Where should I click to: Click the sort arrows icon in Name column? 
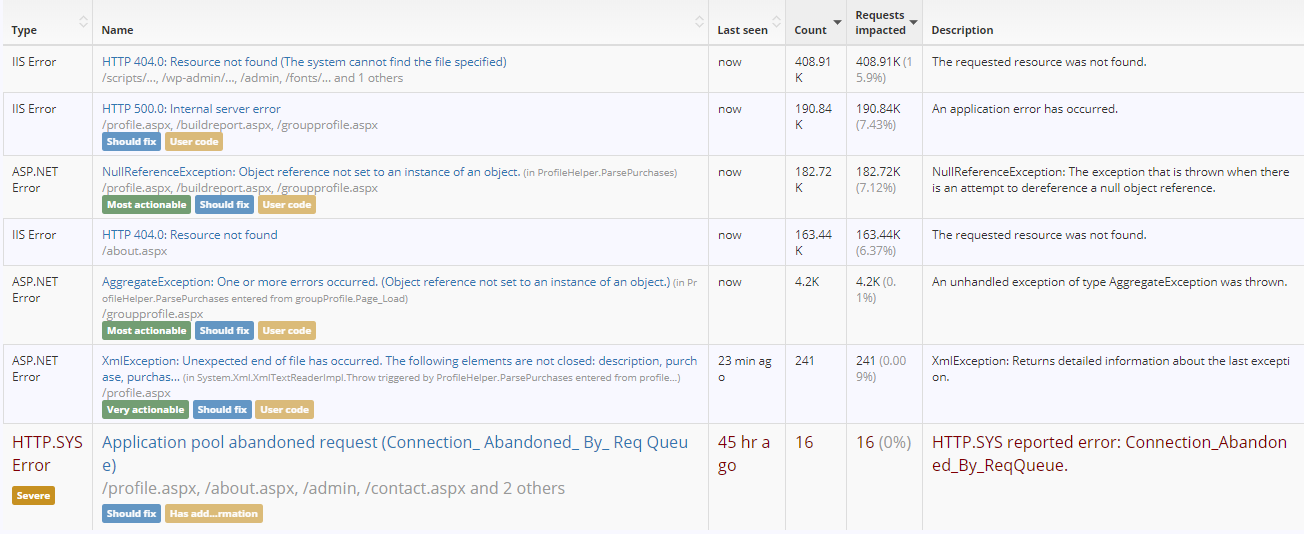coord(699,22)
